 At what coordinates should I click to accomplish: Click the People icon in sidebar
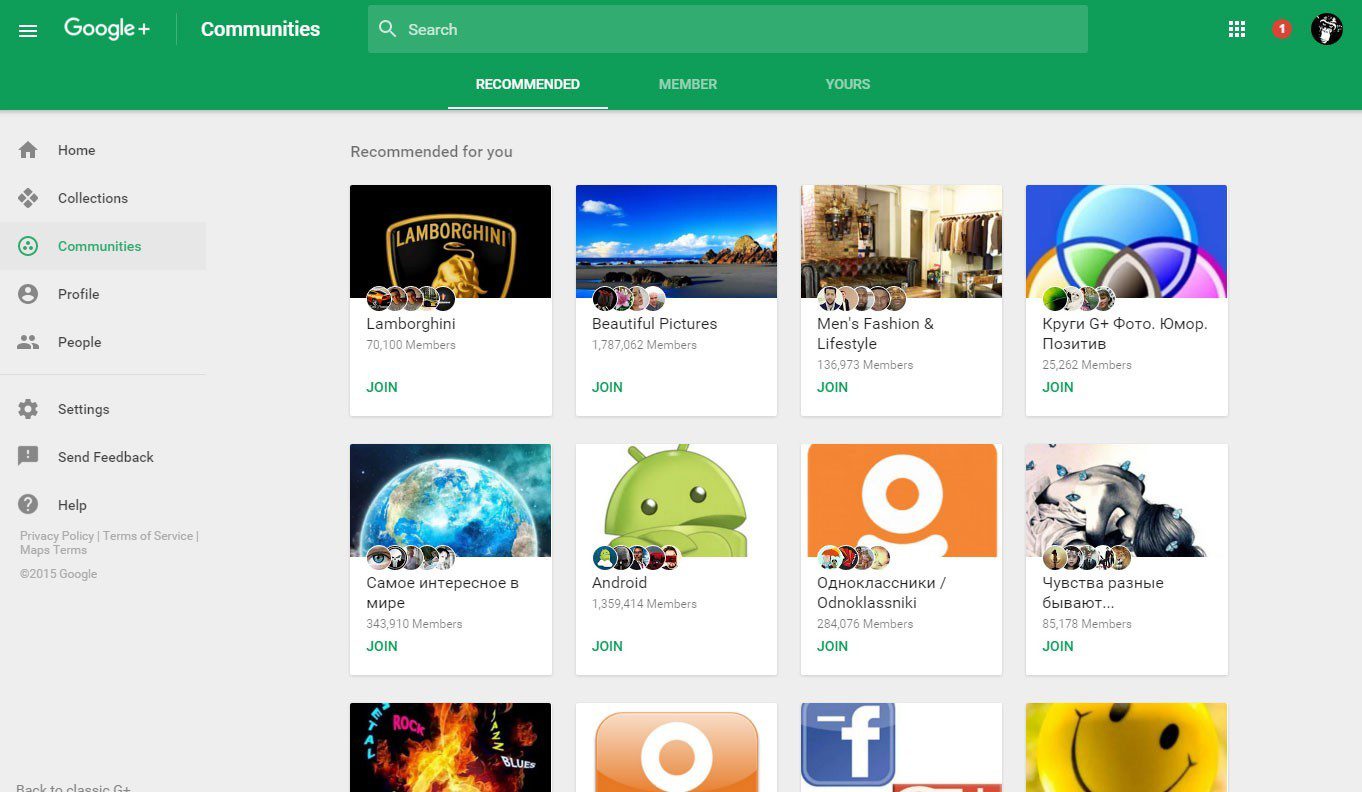coord(28,342)
